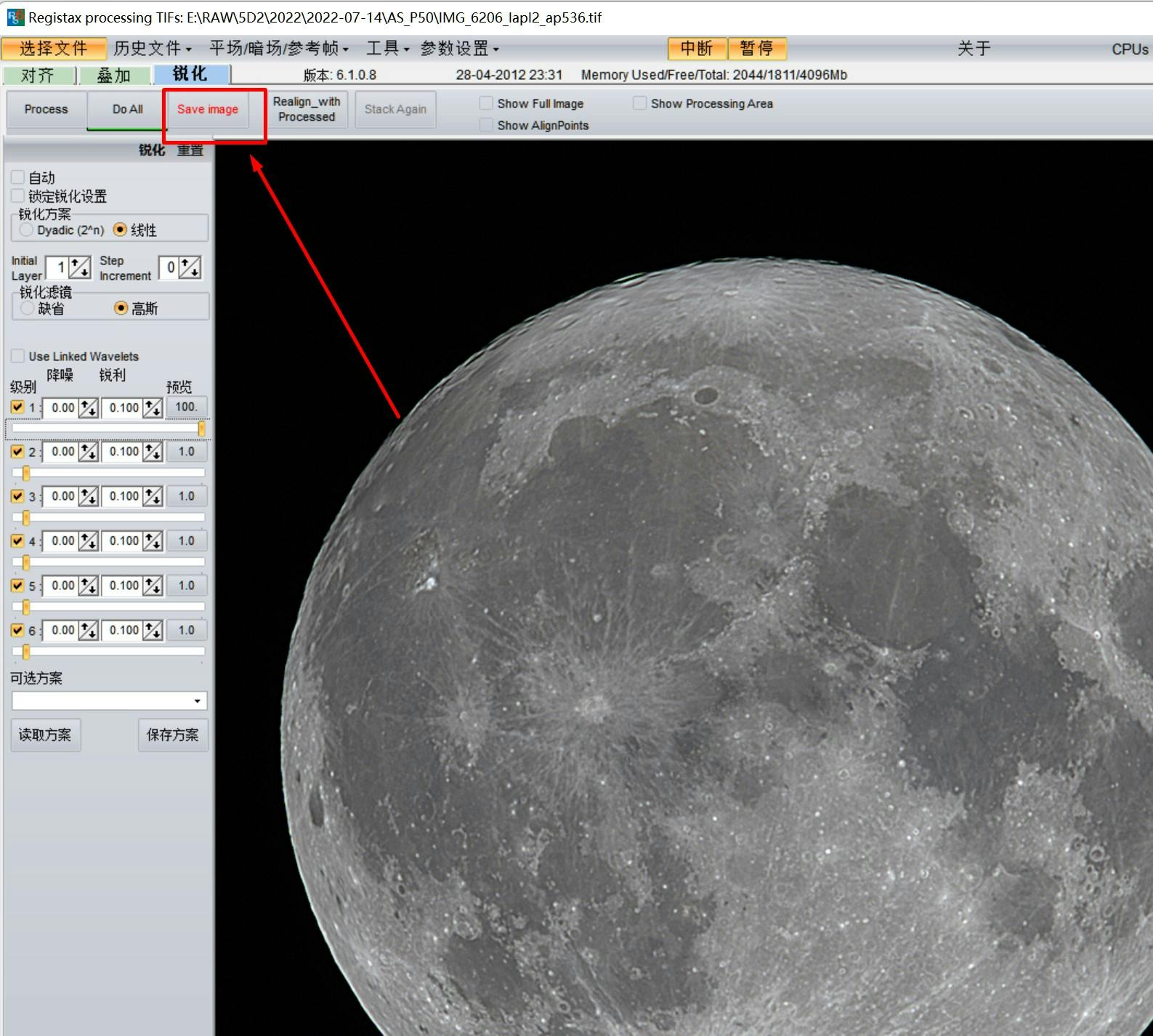This screenshot has height=1036, width=1153.
Task: Click the Save image button
Action: coord(208,109)
